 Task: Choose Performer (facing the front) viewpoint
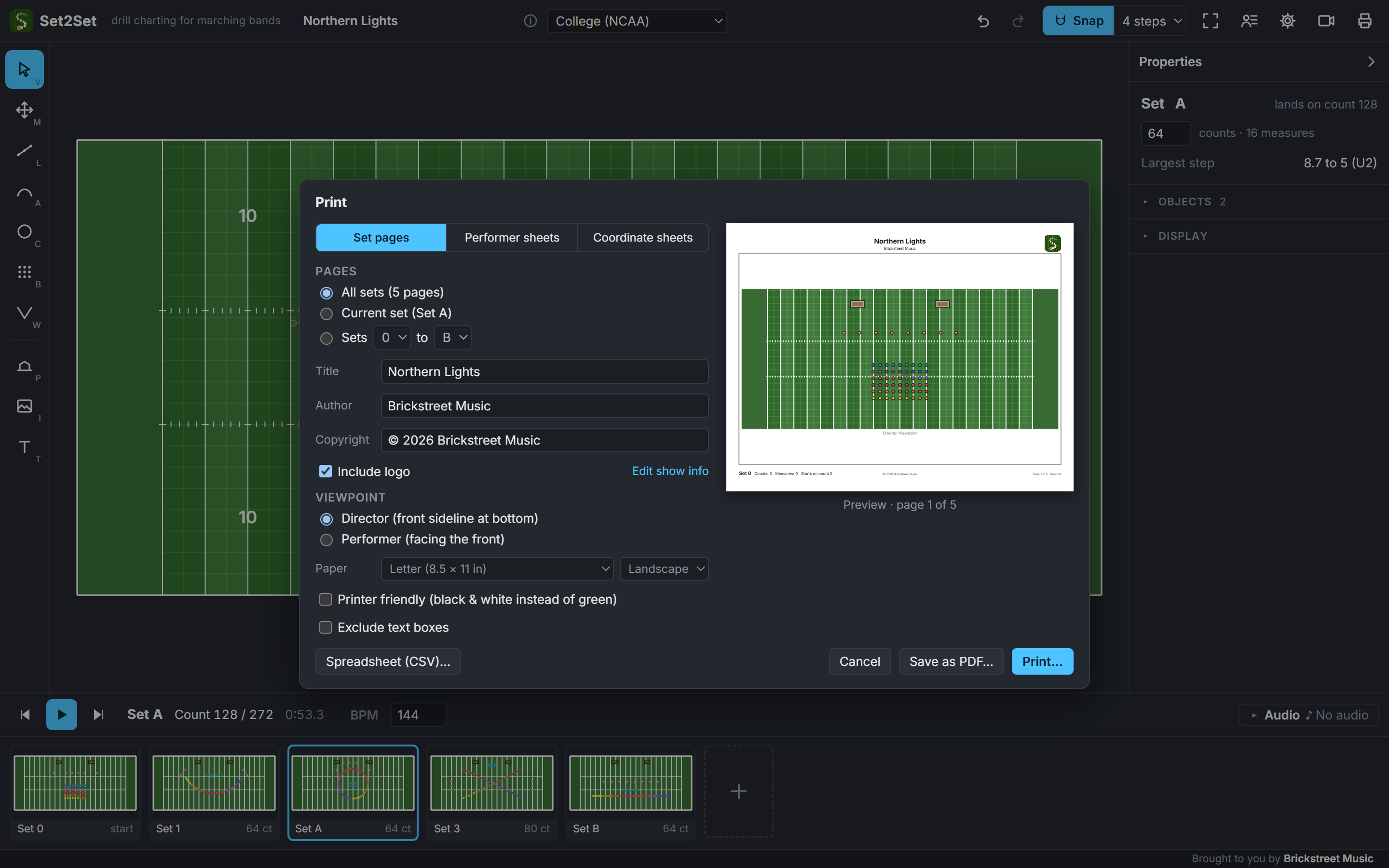[327, 540]
